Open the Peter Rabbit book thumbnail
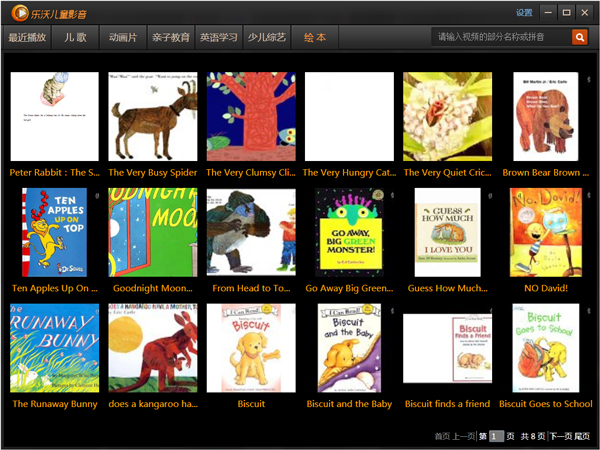The image size is (600, 450). pyautogui.click(x=54, y=116)
